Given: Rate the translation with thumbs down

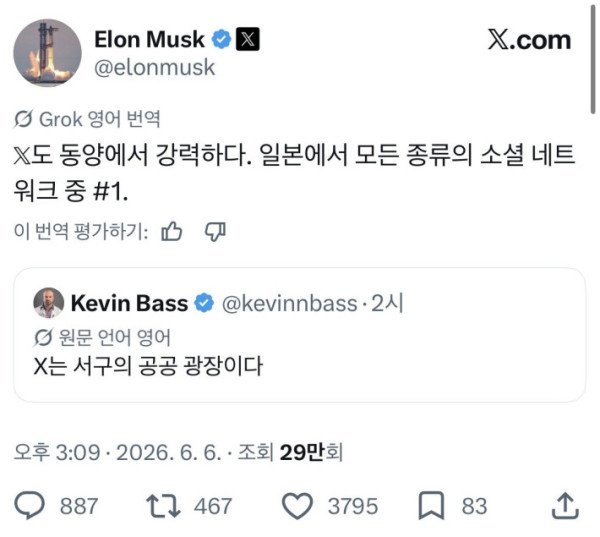Looking at the screenshot, I should pos(215,232).
